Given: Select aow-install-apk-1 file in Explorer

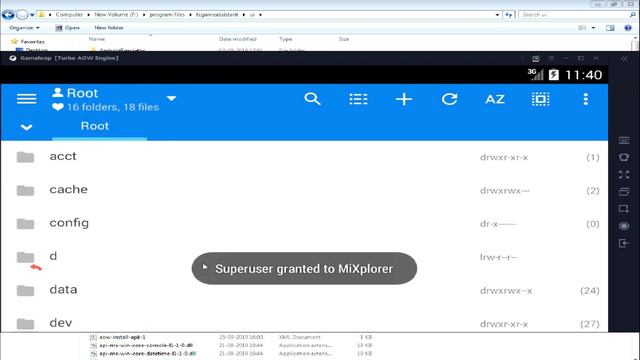Looking at the screenshot, I should [122, 337].
